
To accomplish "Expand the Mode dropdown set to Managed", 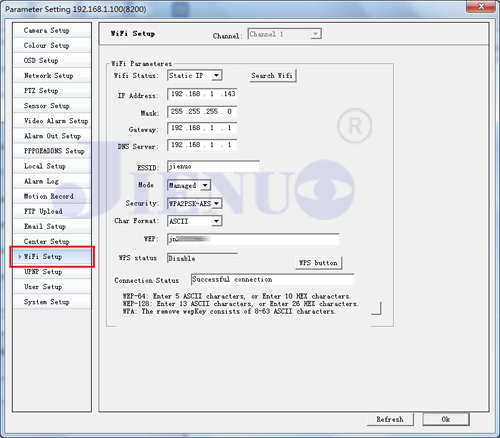I will (189, 185).
